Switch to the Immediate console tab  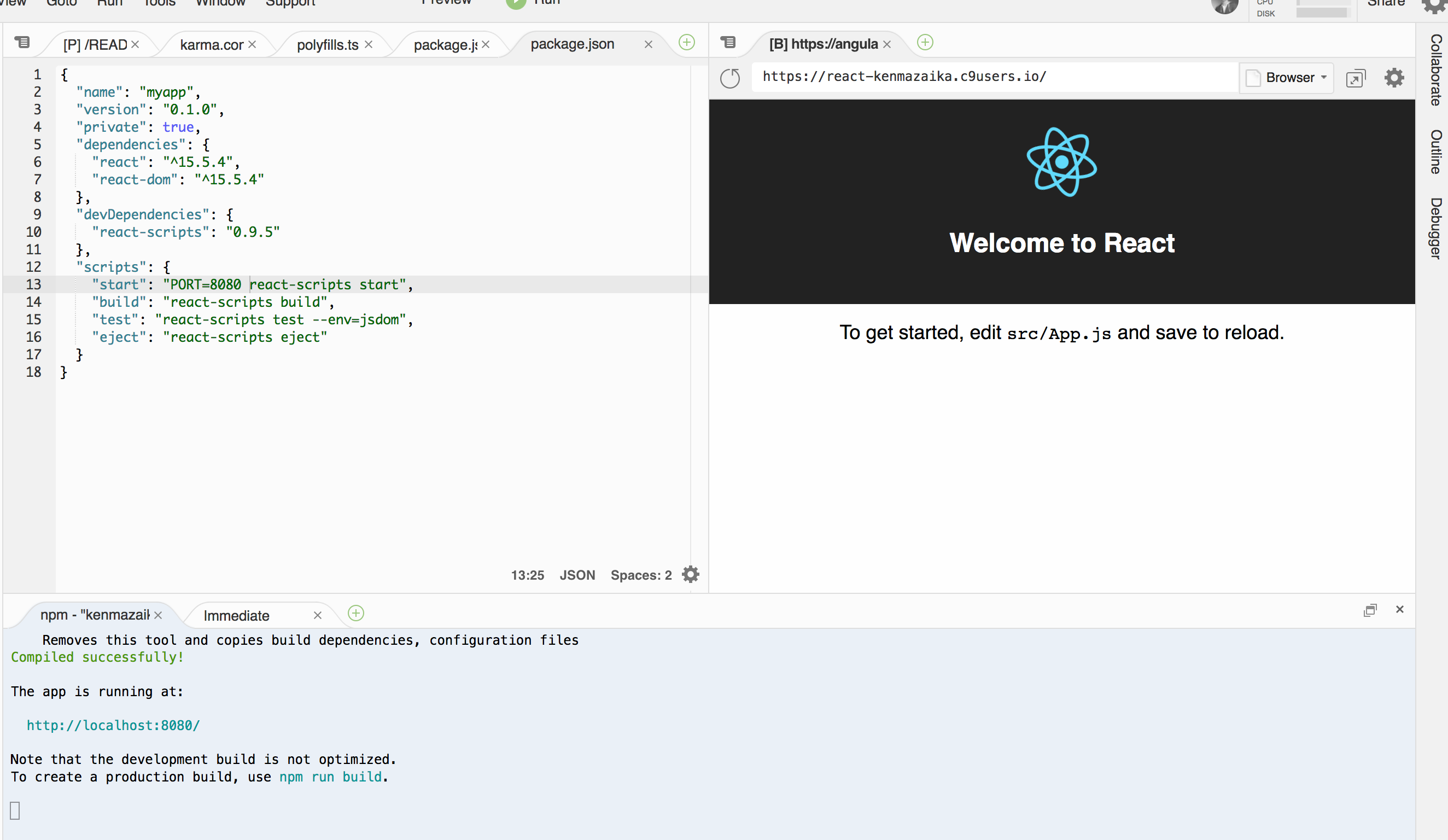(236, 616)
